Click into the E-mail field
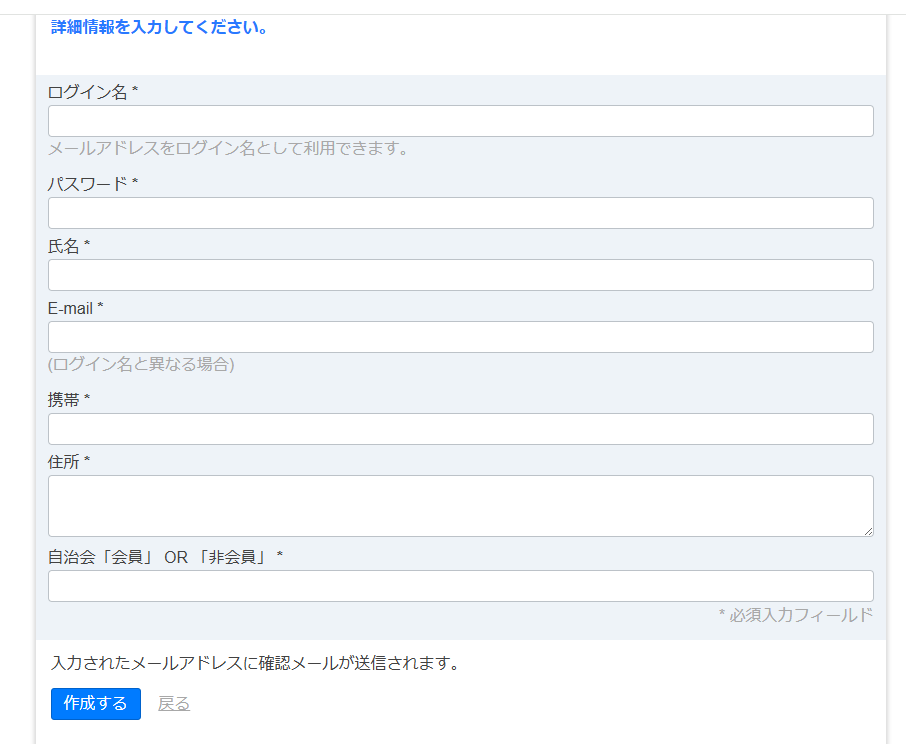 (x=460, y=337)
